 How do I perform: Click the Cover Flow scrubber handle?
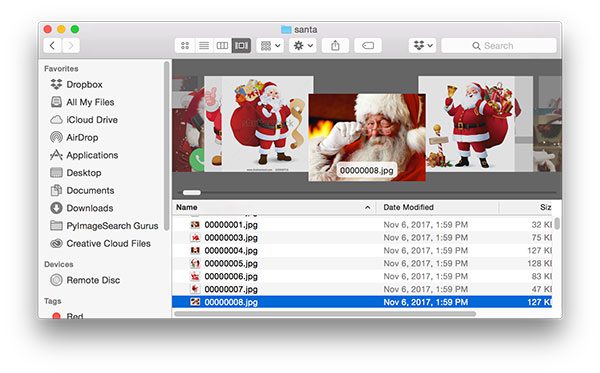(x=192, y=192)
